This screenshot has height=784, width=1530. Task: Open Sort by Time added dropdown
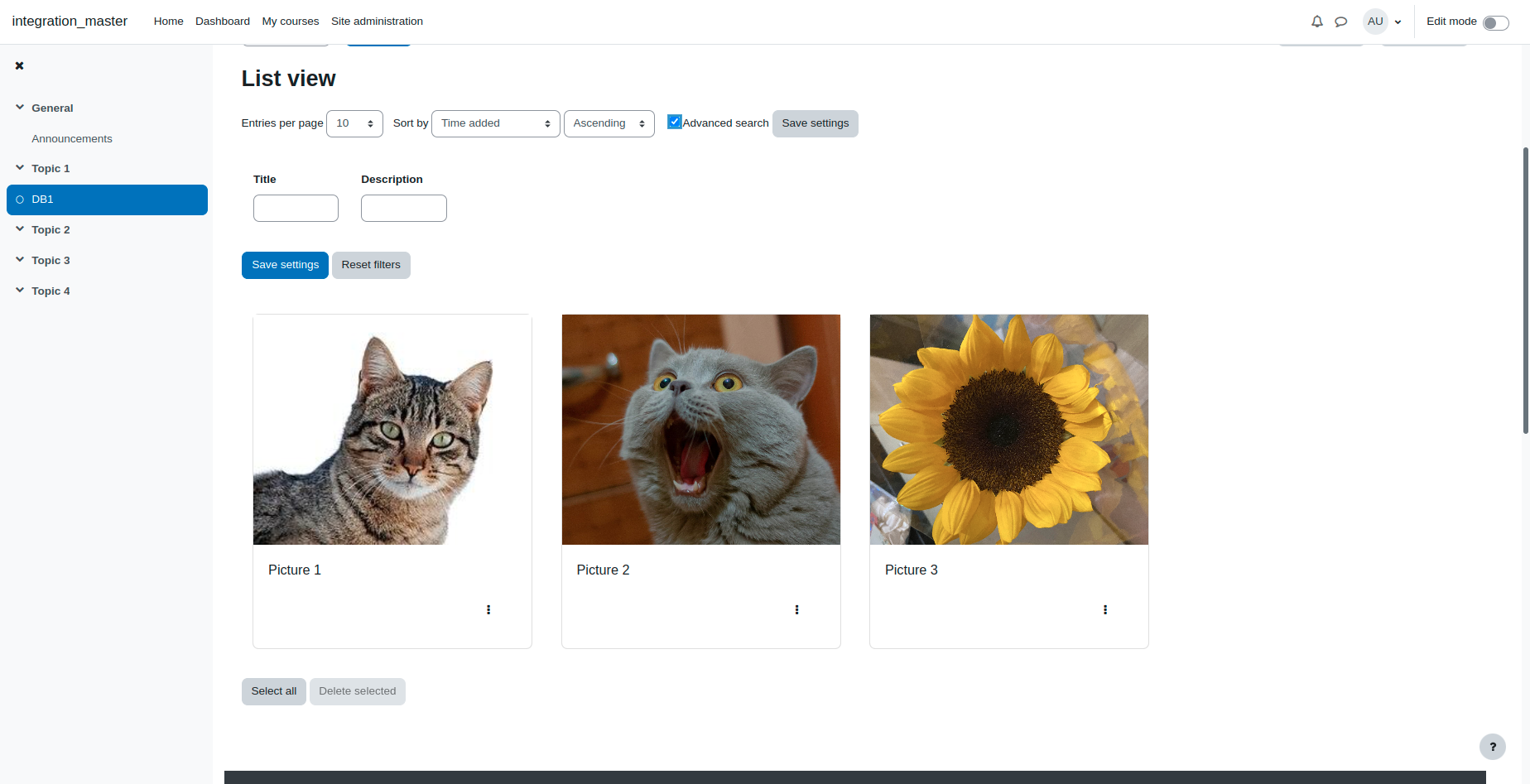496,123
